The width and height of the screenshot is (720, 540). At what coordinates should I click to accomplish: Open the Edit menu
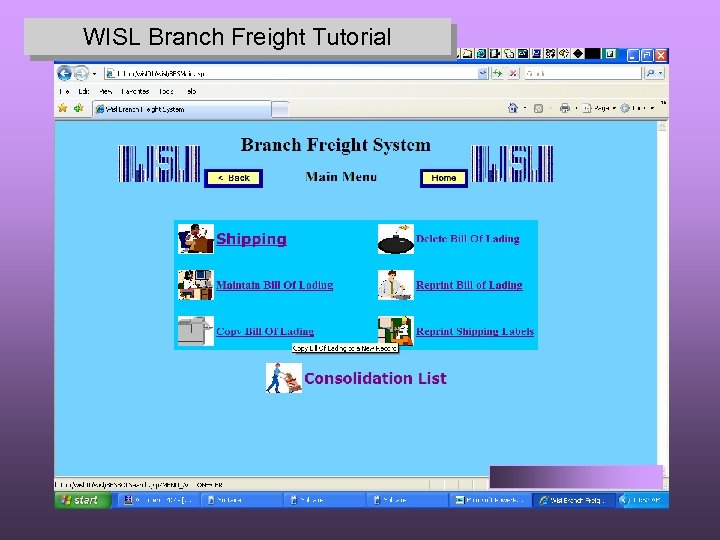pyautogui.click(x=84, y=91)
